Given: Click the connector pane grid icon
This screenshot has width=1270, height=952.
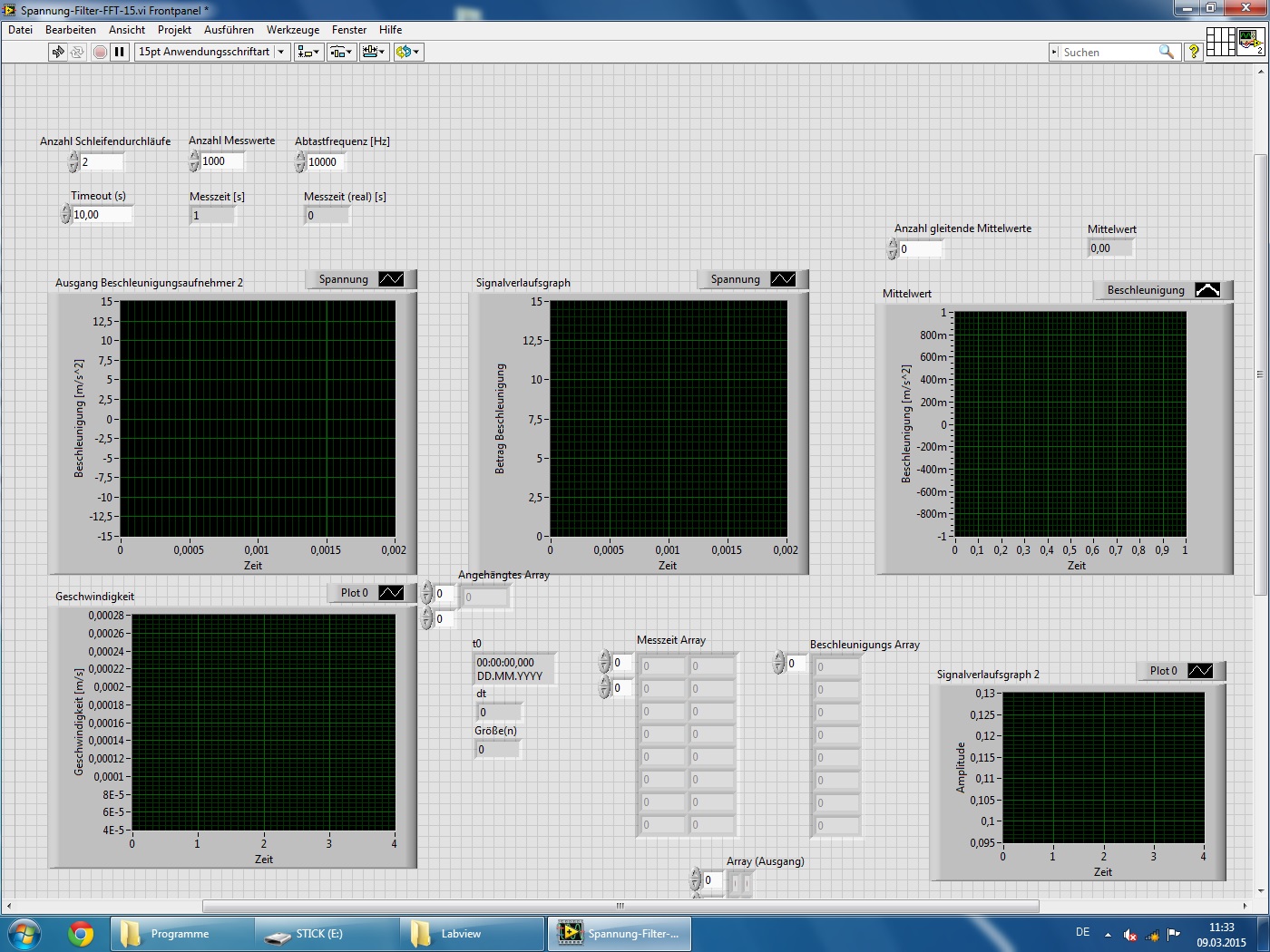Looking at the screenshot, I should (1220, 42).
